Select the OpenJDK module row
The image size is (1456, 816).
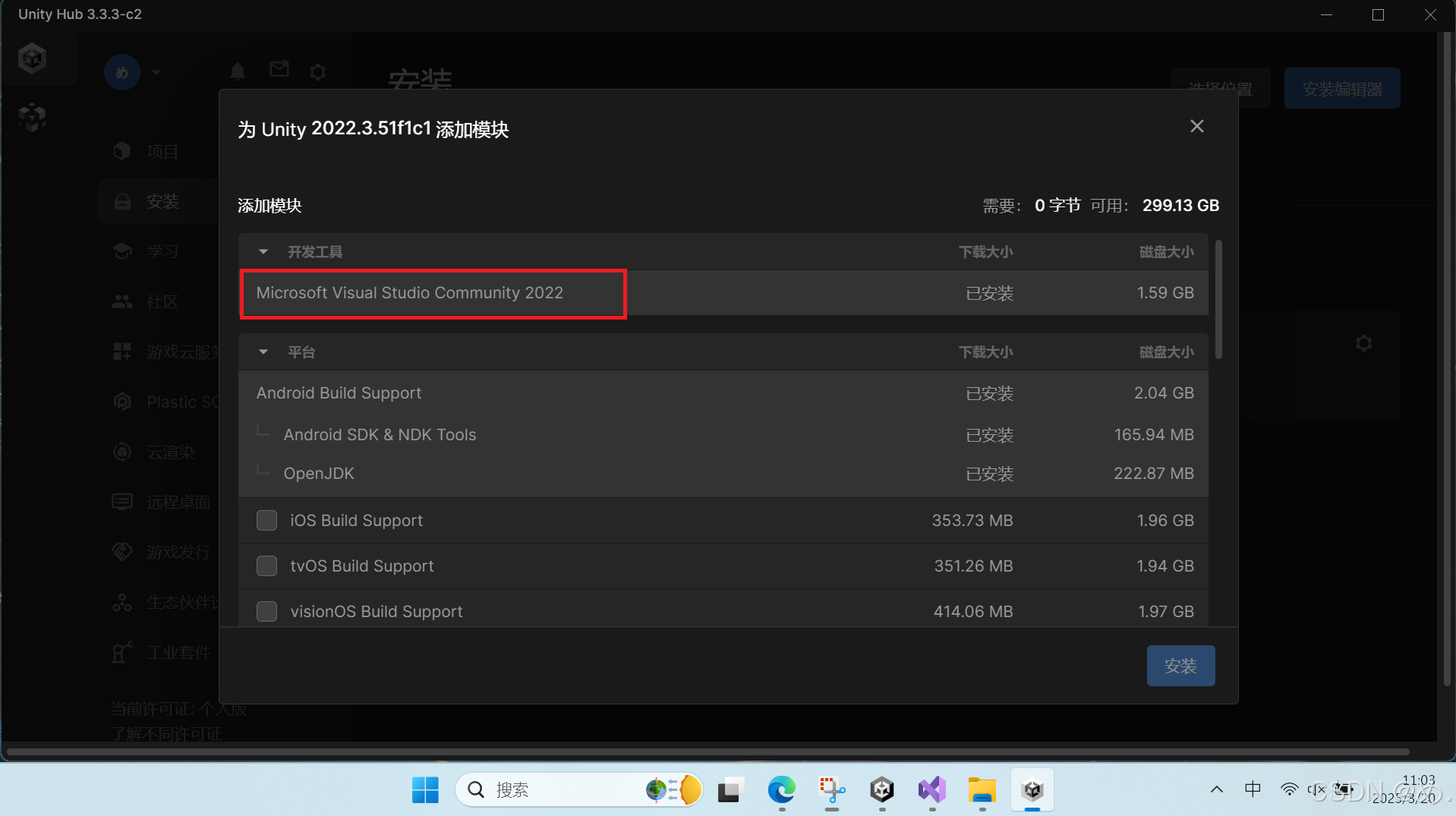723,473
